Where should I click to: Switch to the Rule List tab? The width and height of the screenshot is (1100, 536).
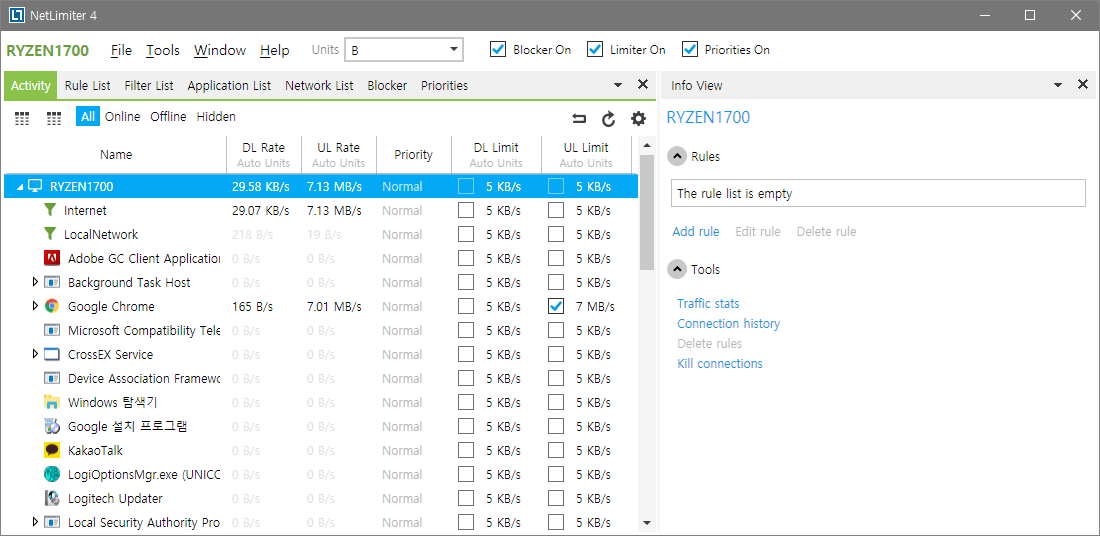tap(88, 86)
